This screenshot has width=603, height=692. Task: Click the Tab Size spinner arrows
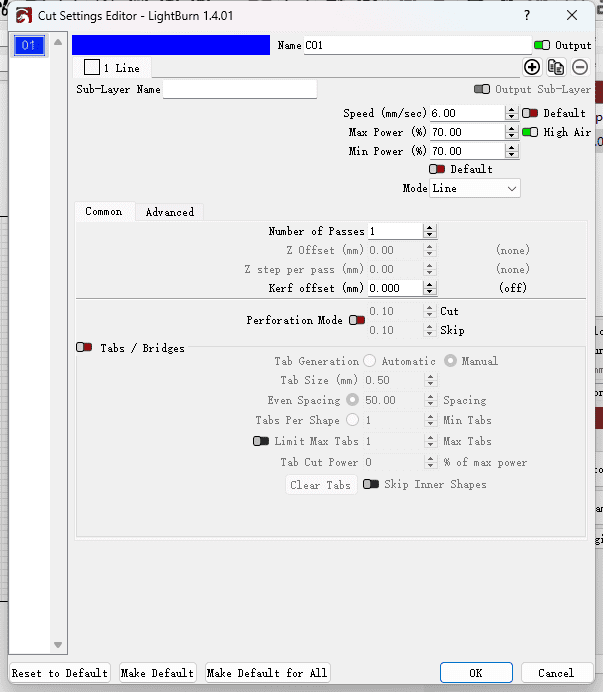pos(430,380)
